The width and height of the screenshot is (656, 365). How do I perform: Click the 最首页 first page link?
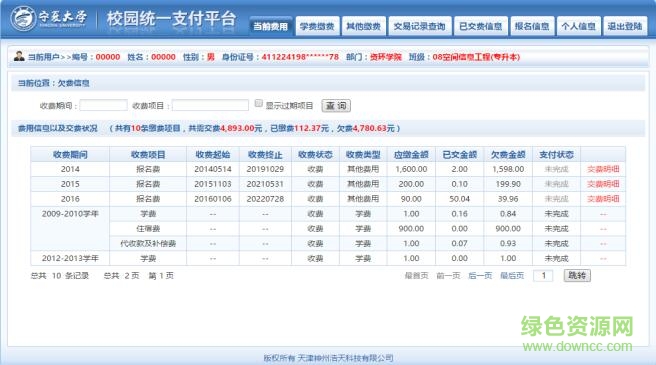click(416, 275)
